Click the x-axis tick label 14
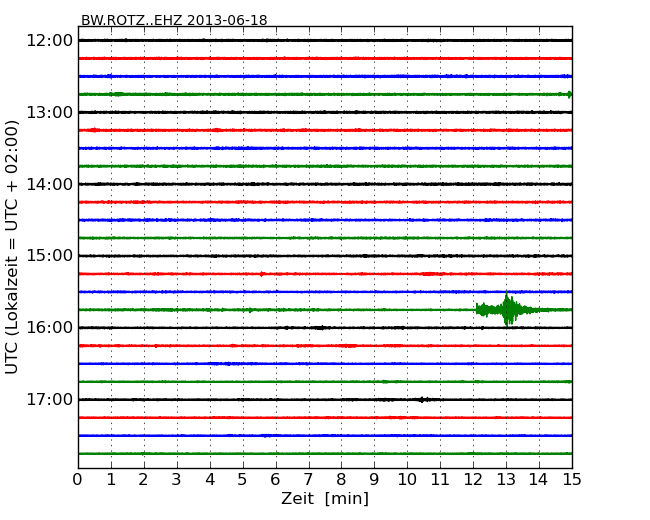The height and width of the screenshot is (520, 650). click(x=539, y=480)
